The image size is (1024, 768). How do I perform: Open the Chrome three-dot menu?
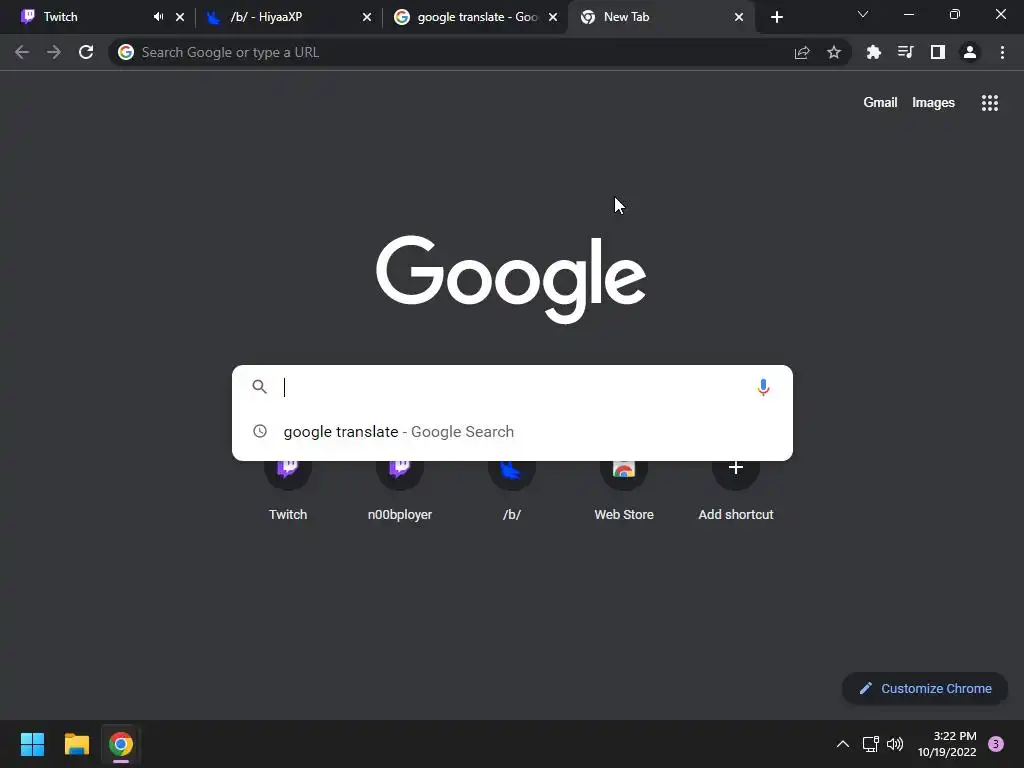point(1002,52)
